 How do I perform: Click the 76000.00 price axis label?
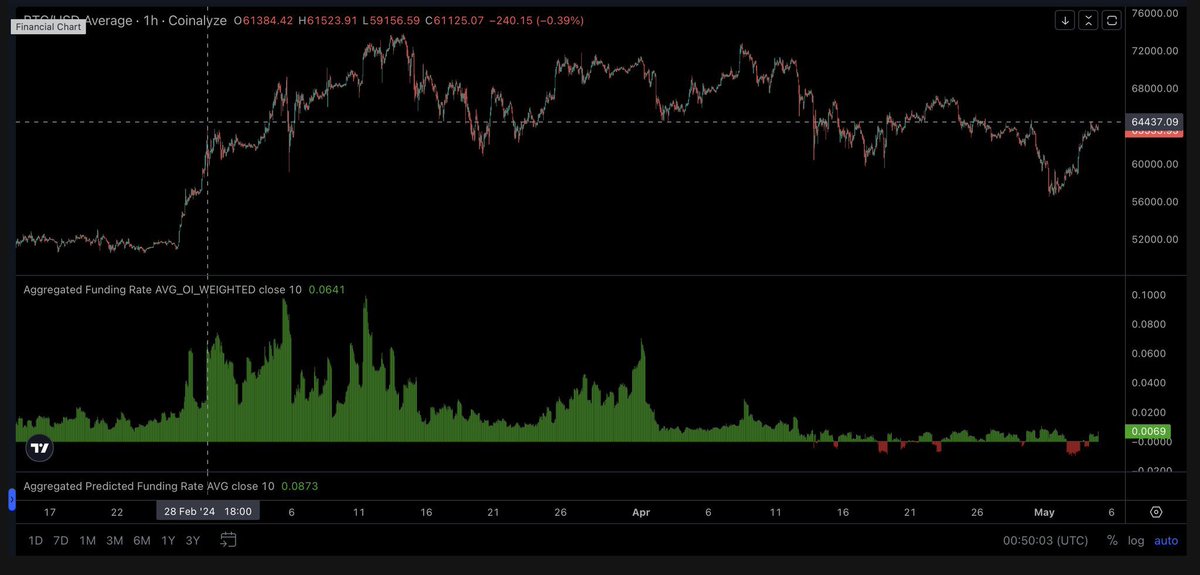(1155, 14)
